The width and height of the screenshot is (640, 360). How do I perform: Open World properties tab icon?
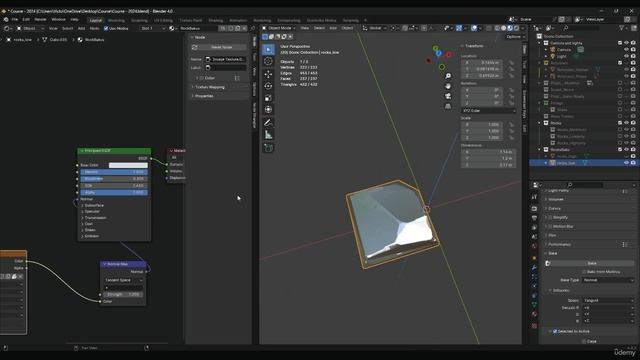pyautogui.click(x=534, y=246)
